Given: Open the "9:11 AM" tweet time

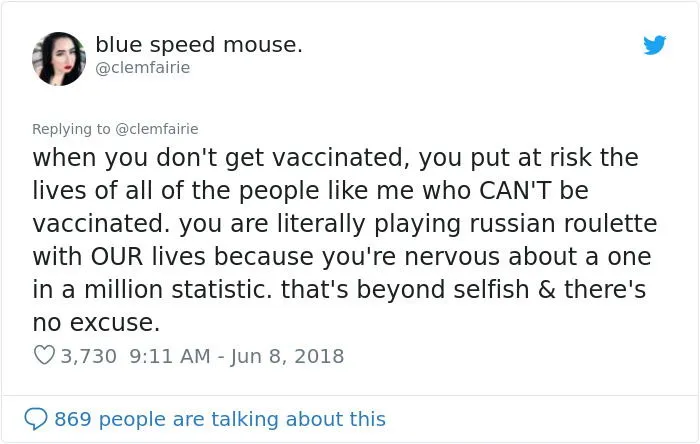Looking at the screenshot, I should (x=170, y=356).
